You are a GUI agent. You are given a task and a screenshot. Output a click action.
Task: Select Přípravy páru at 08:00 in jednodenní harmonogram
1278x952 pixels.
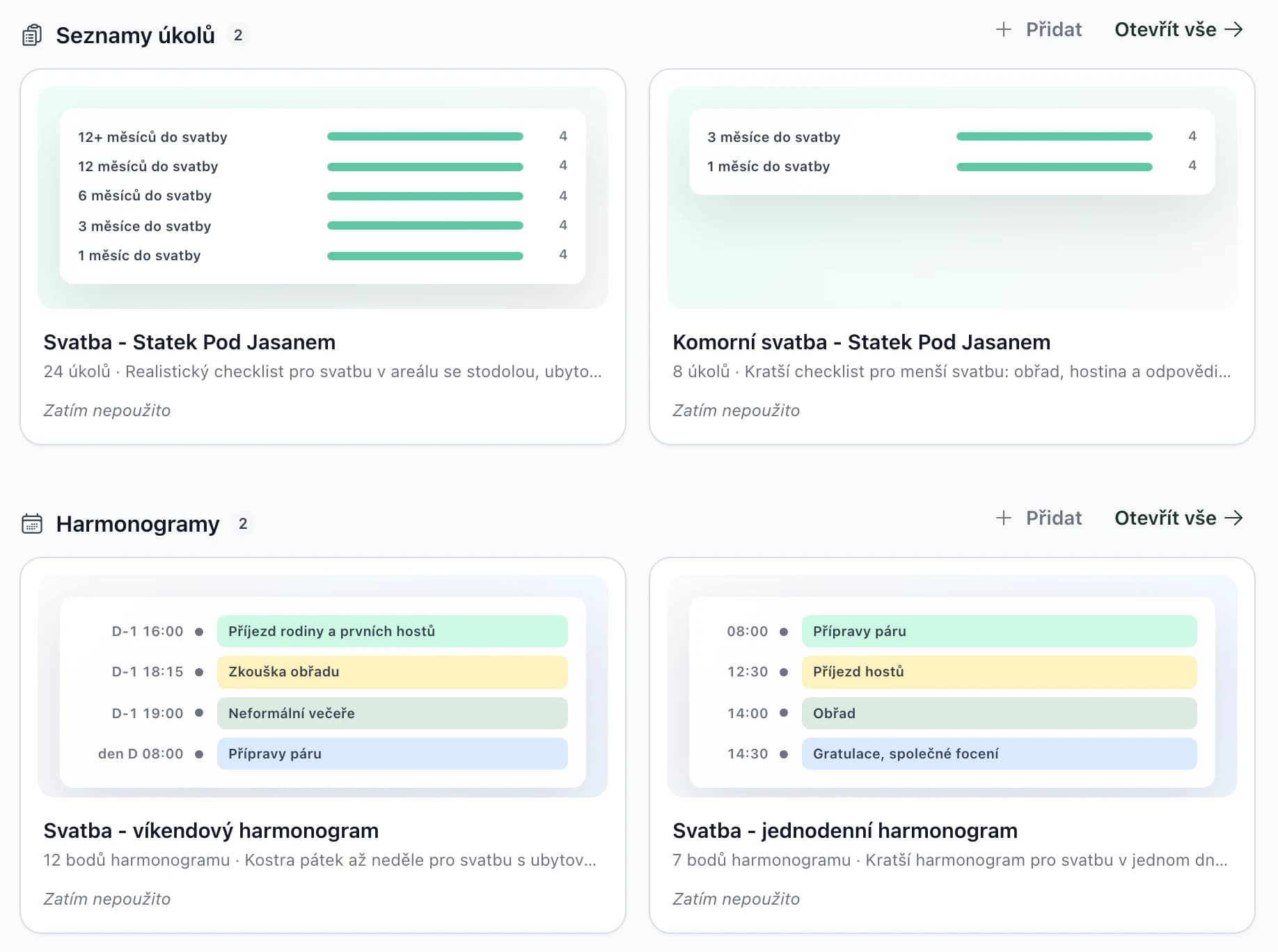click(1000, 631)
